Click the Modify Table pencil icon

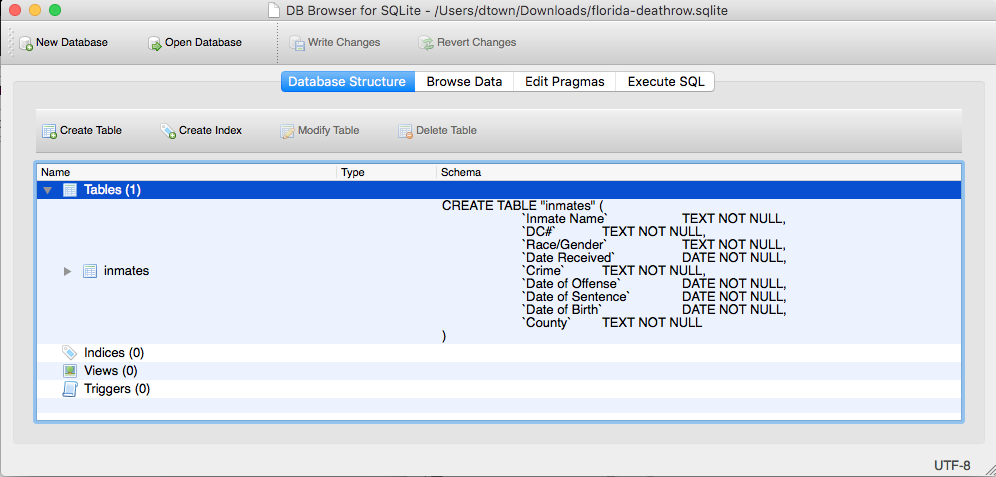pyautogui.click(x=288, y=131)
